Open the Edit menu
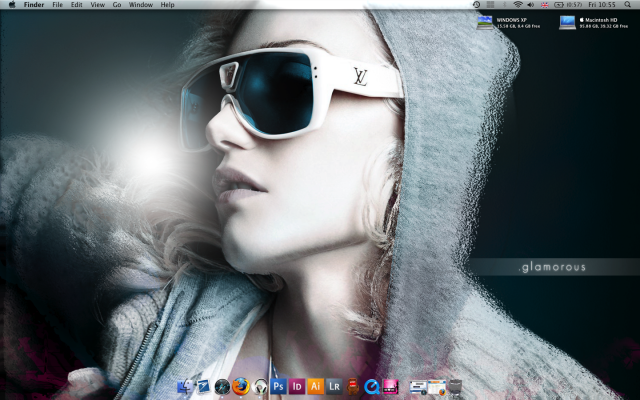640x400 pixels. click(x=77, y=4)
